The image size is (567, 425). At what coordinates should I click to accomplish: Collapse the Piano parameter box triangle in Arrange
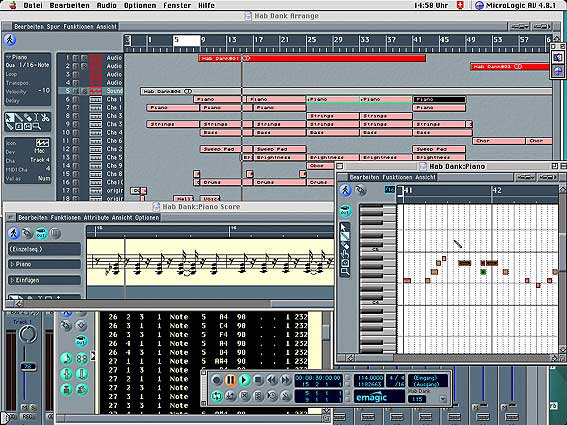click(x=8, y=58)
